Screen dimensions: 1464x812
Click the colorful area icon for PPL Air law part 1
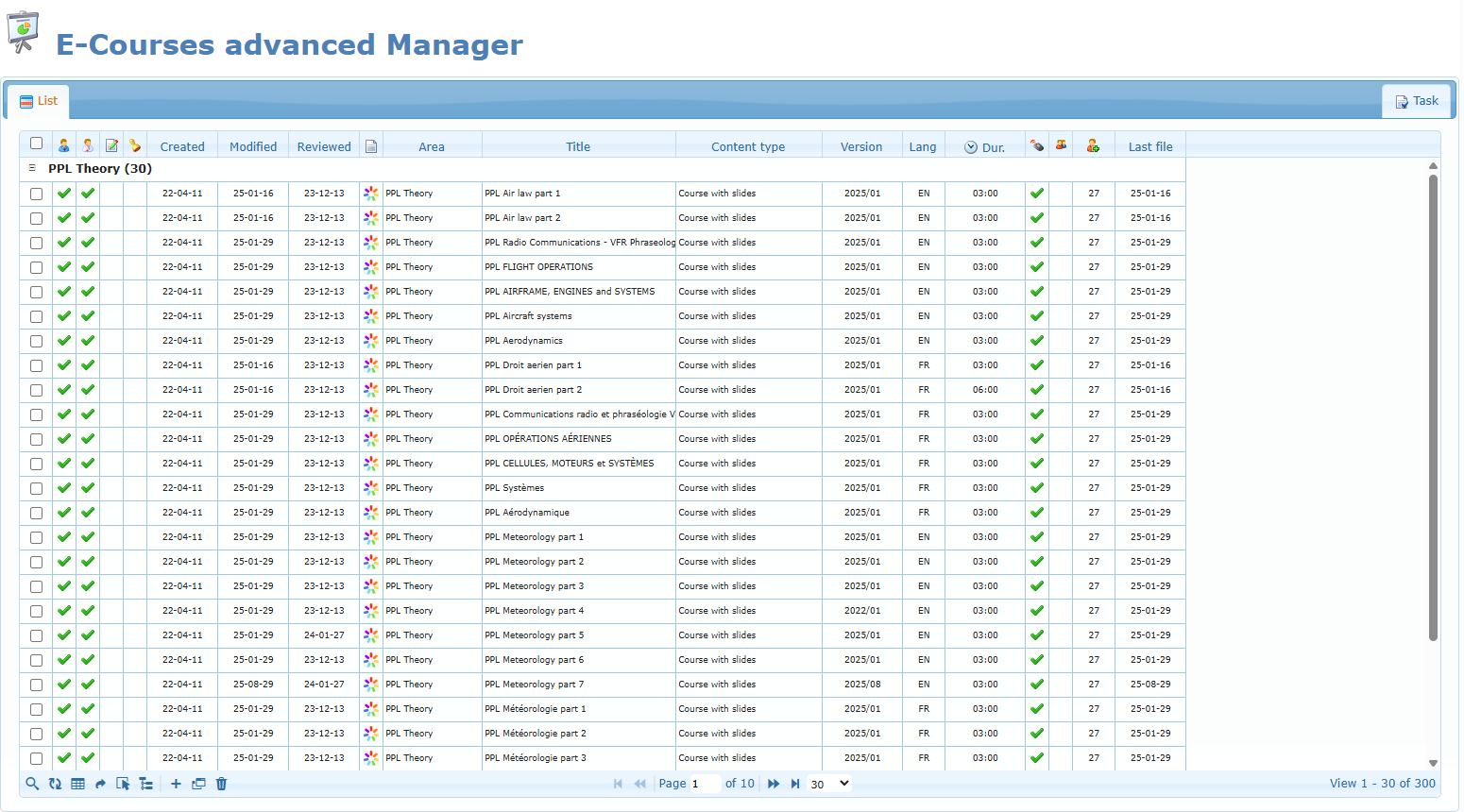pyautogui.click(x=371, y=194)
